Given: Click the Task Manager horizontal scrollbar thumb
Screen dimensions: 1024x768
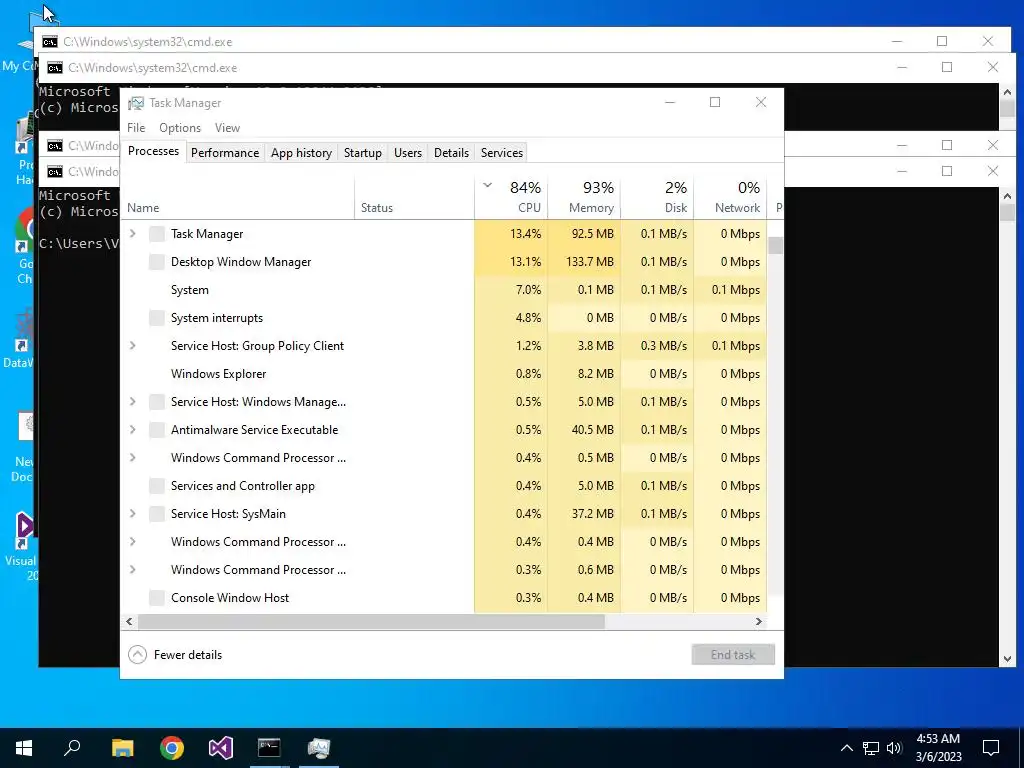Looking at the screenshot, I should click(x=372, y=622).
